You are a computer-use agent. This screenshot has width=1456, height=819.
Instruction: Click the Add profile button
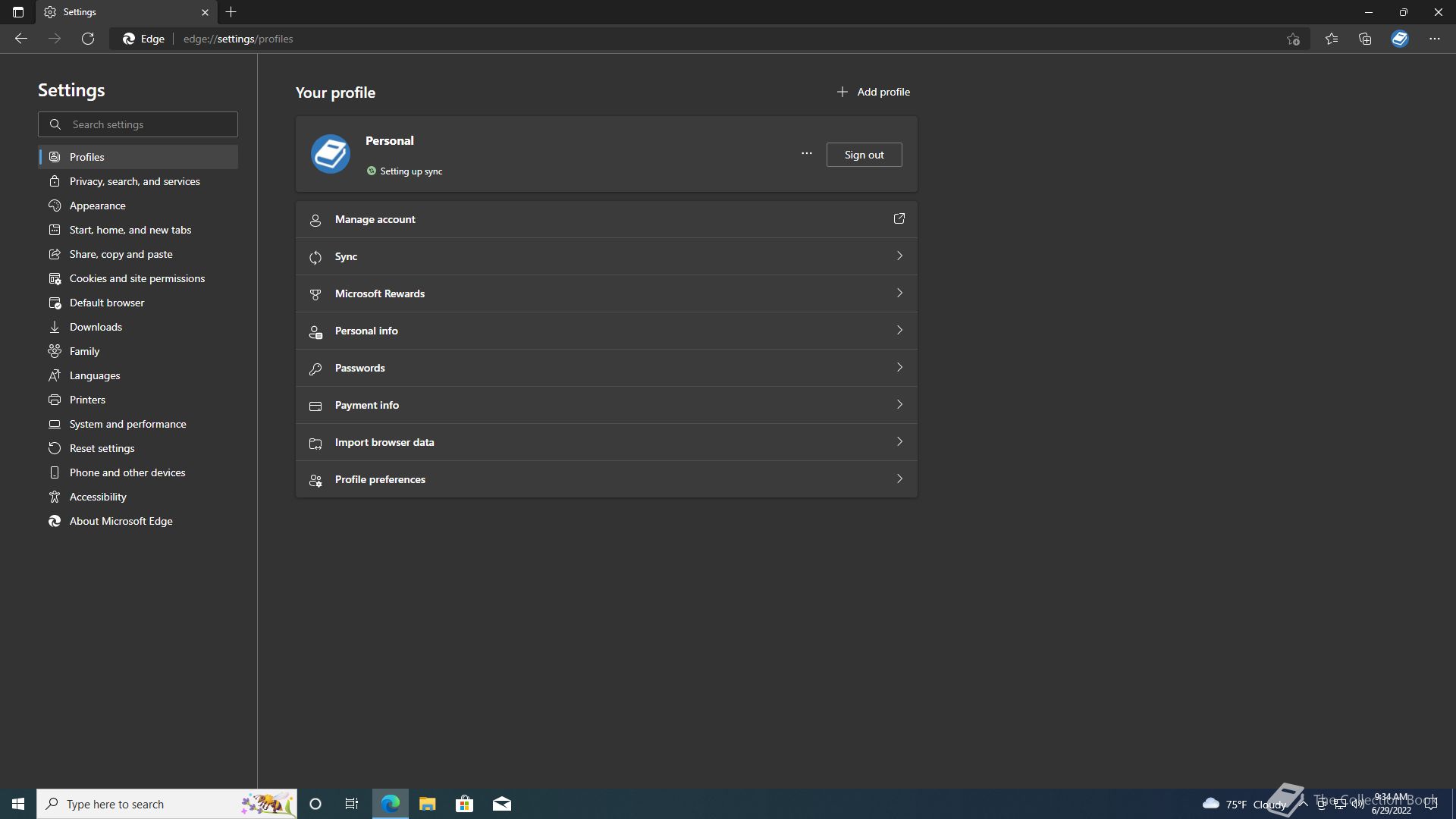pos(873,92)
